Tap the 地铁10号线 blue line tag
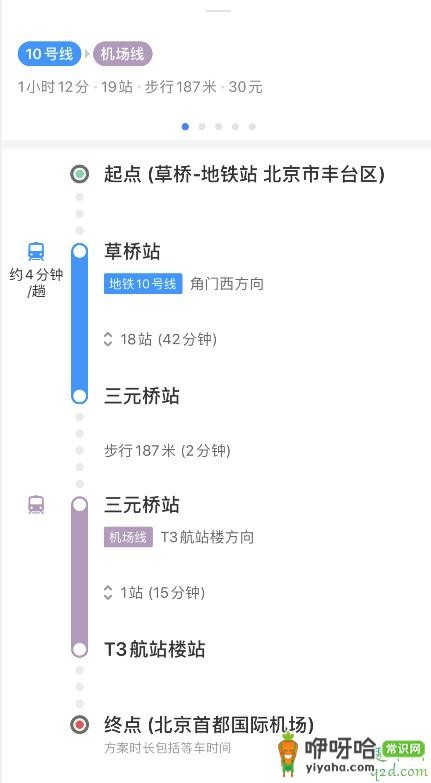The image size is (431, 783). (143, 284)
